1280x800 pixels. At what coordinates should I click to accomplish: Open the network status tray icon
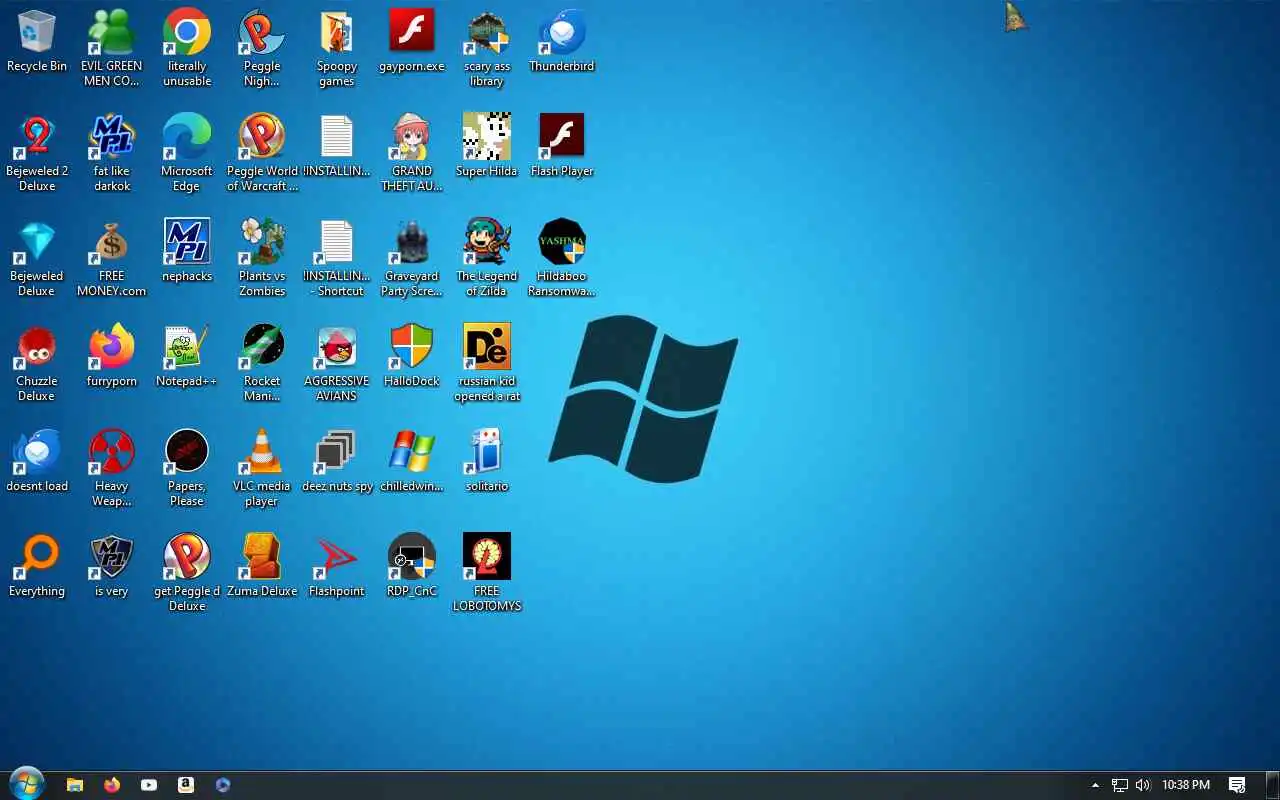point(1120,785)
